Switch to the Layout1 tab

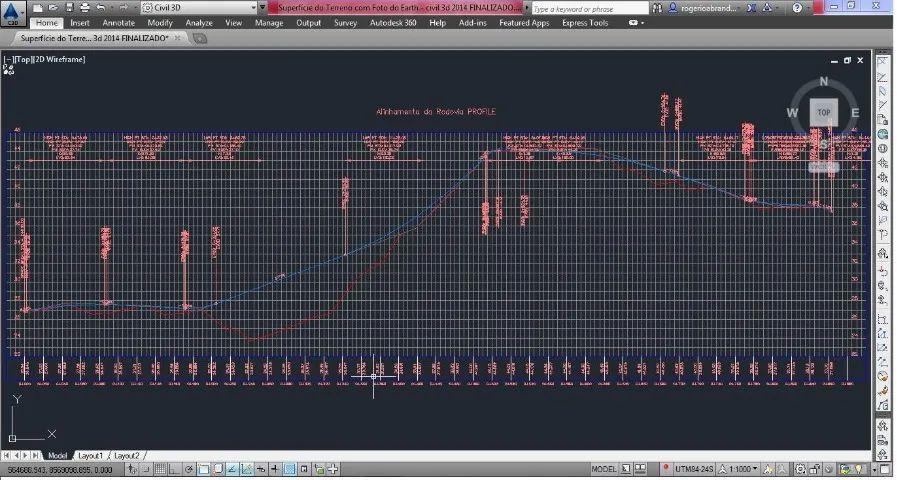(x=90, y=455)
